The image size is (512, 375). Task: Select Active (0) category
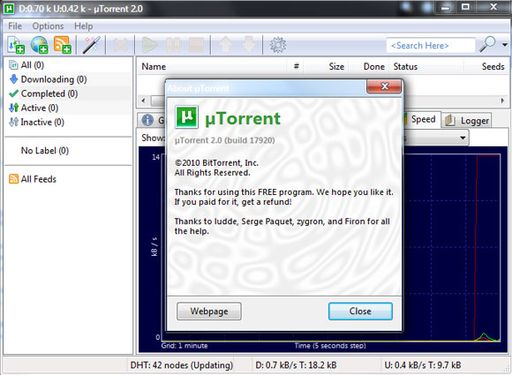click(x=34, y=108)
